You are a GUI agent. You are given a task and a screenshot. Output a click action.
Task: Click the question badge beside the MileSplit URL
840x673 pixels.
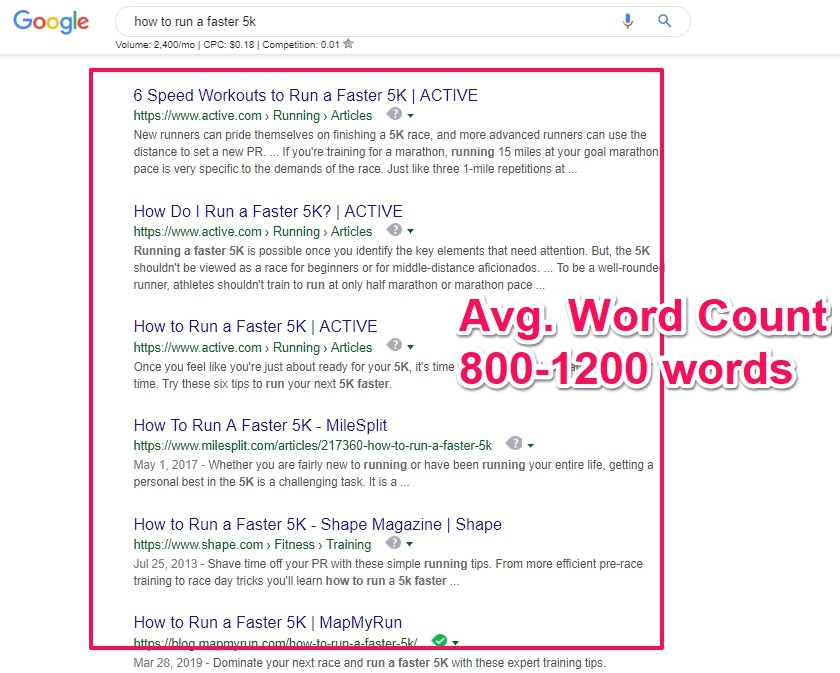point(514,443)
